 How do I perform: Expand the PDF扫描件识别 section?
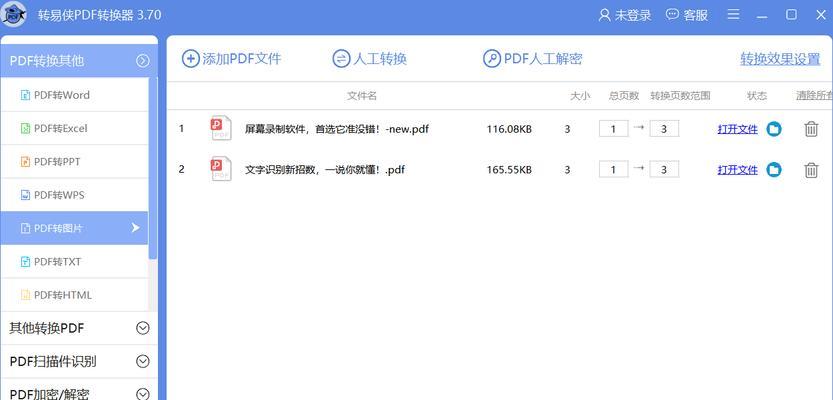point(143,362)
